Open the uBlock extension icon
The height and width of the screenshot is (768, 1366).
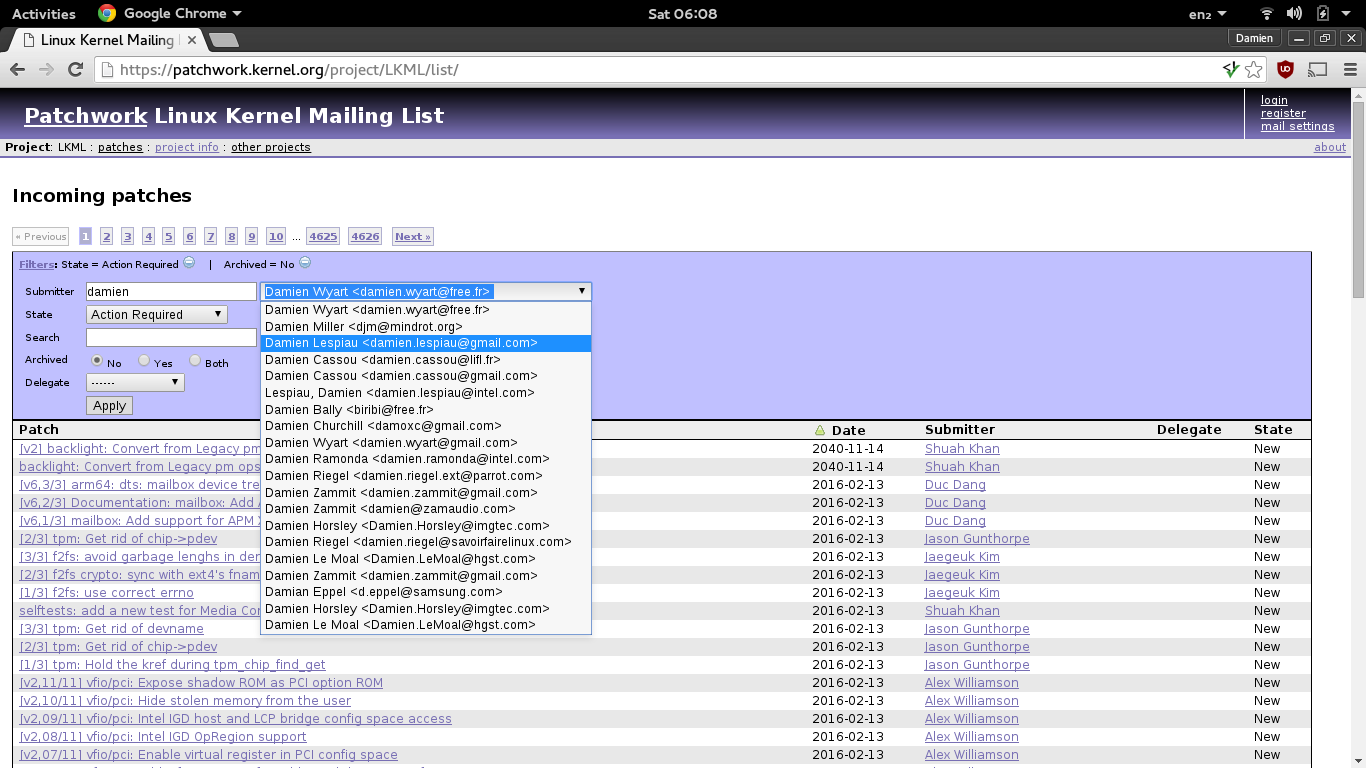coord(1286,70)
